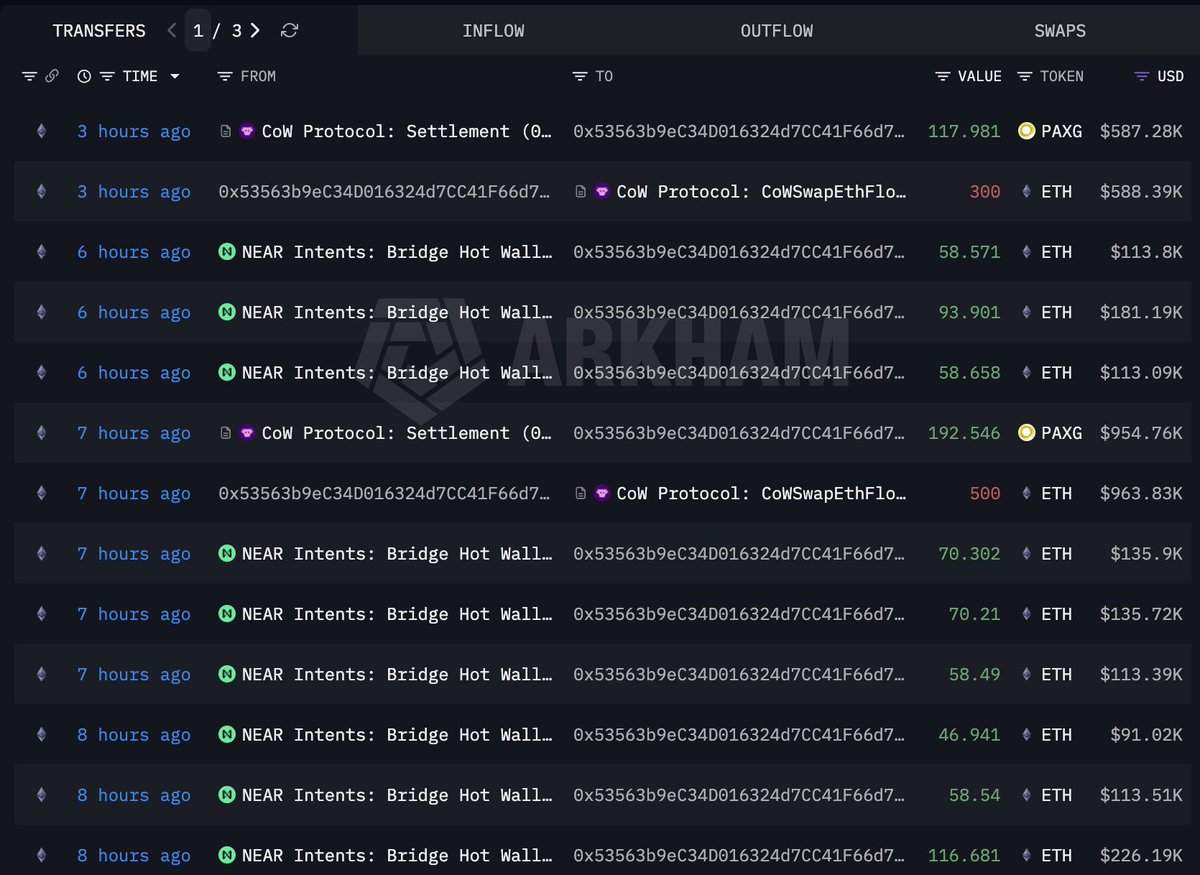This screenshot has height=875, width=1200.
Task: Select the red value 300
Action: click(x=985, y=191)
